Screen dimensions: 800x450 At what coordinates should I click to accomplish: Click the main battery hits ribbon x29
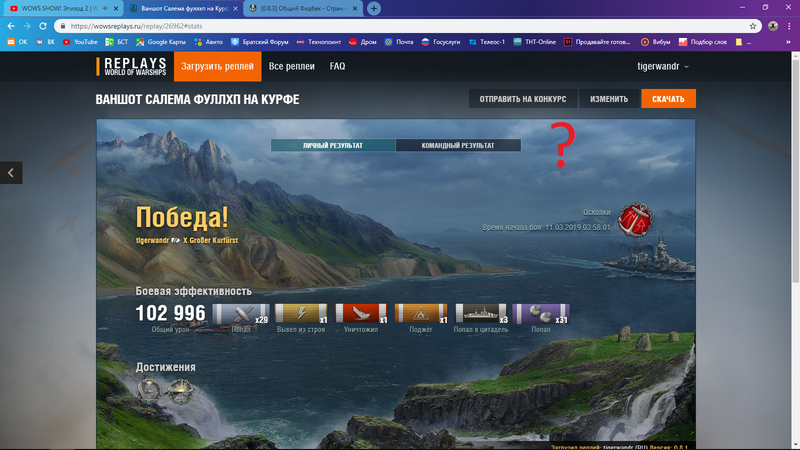tap(241, 315)
